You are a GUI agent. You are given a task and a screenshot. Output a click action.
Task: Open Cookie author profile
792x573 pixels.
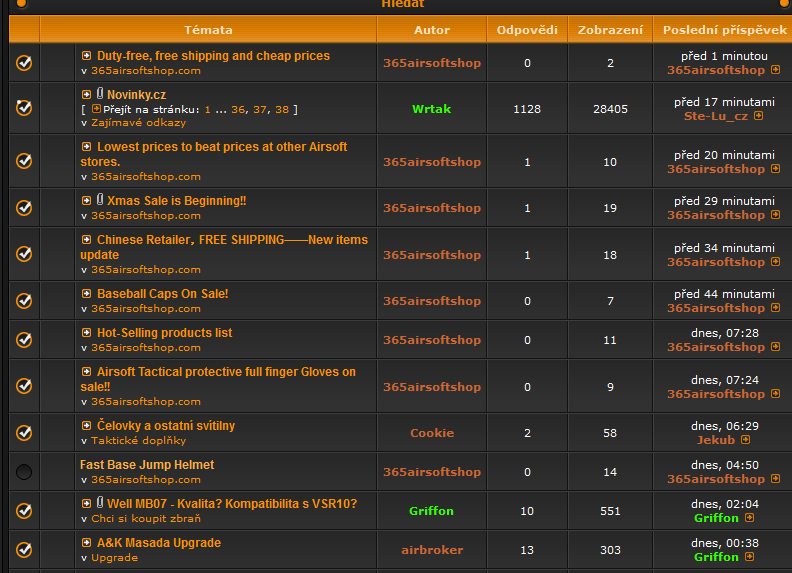pos(431,433)
